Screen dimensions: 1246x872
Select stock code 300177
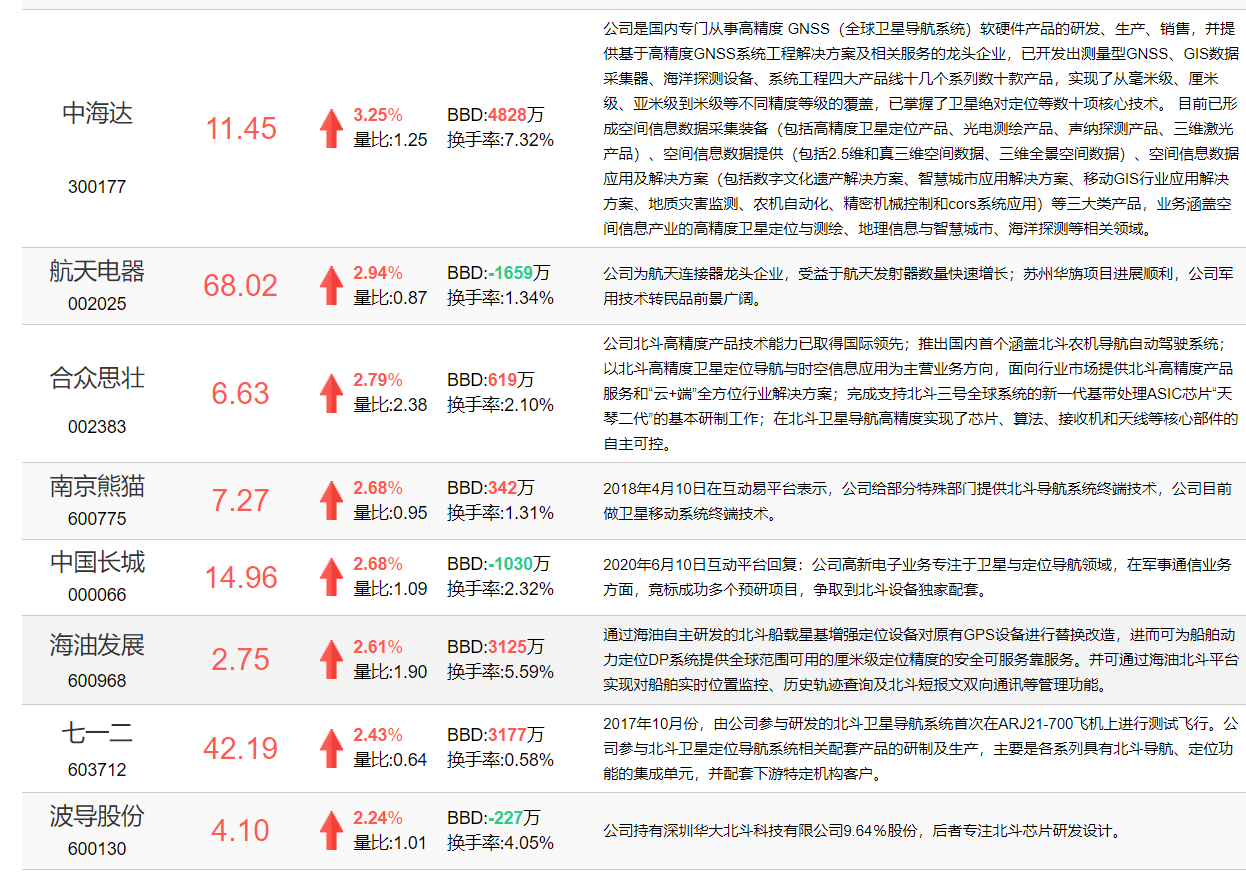(97, 187)
